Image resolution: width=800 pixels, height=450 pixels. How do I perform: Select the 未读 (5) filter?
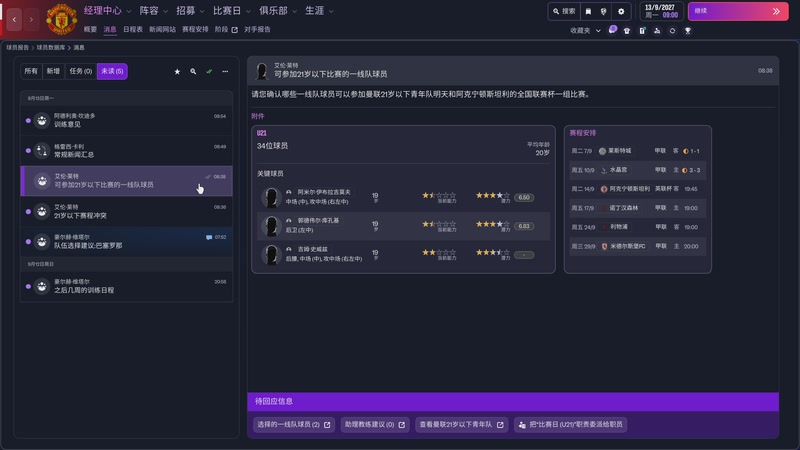[x=112, y=71]
